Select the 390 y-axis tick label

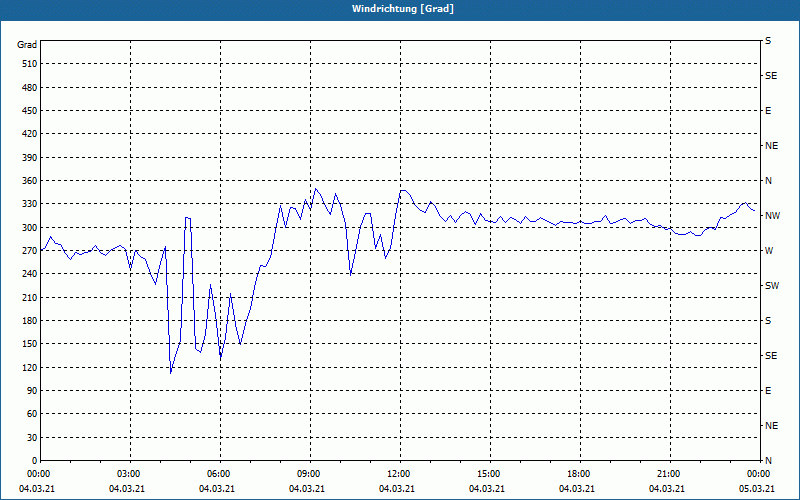(30, 158)
